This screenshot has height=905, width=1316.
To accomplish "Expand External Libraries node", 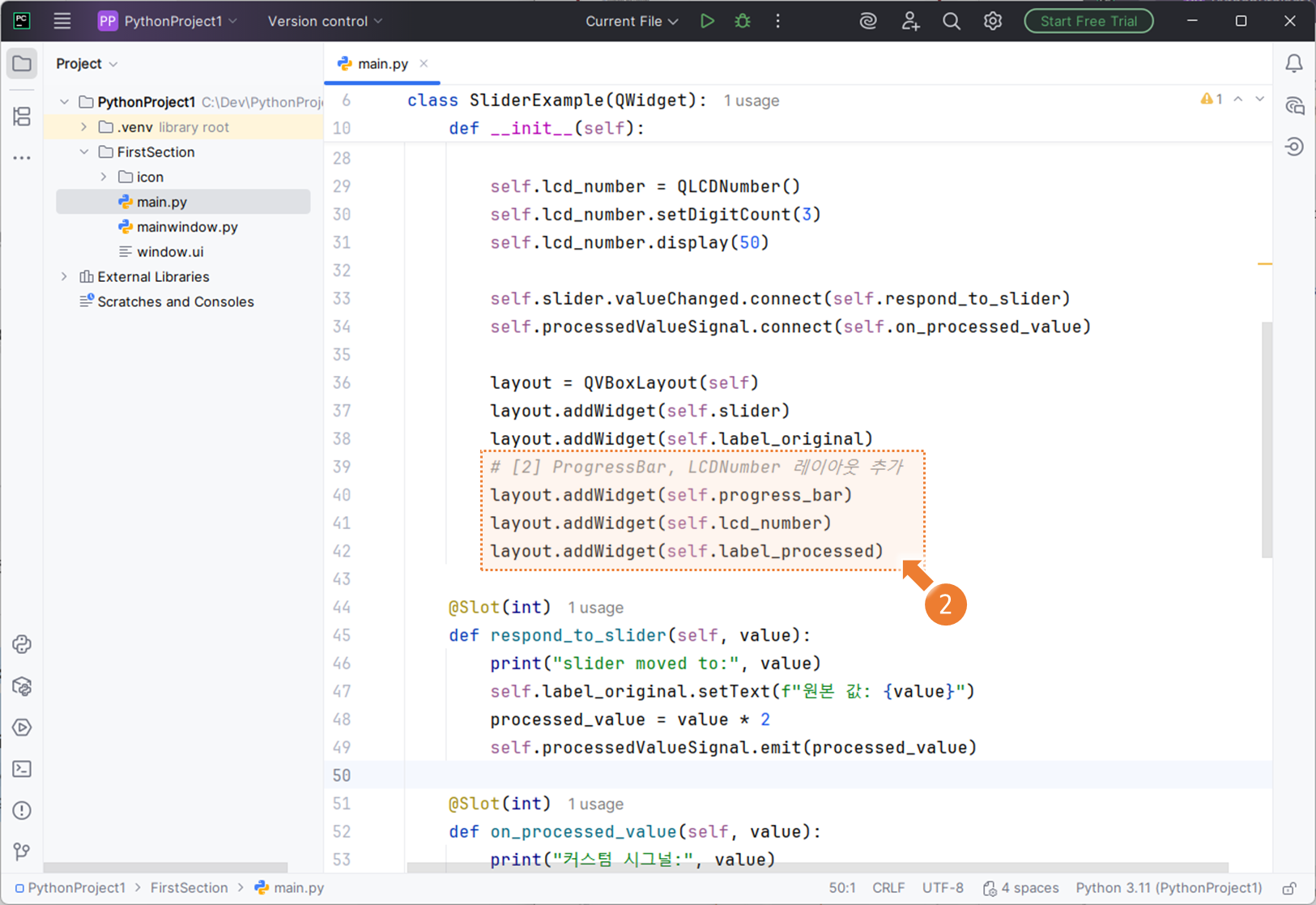I will coord(65,277).
